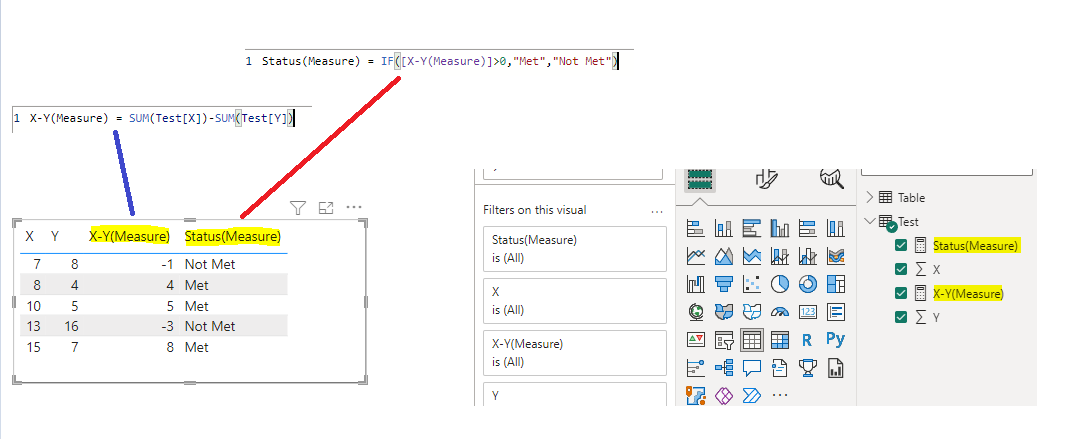Image resolution: width=1081 pixels, height=439 pixels.
Task: Select the Smart narrative visual
Action: tap(780, 368)
